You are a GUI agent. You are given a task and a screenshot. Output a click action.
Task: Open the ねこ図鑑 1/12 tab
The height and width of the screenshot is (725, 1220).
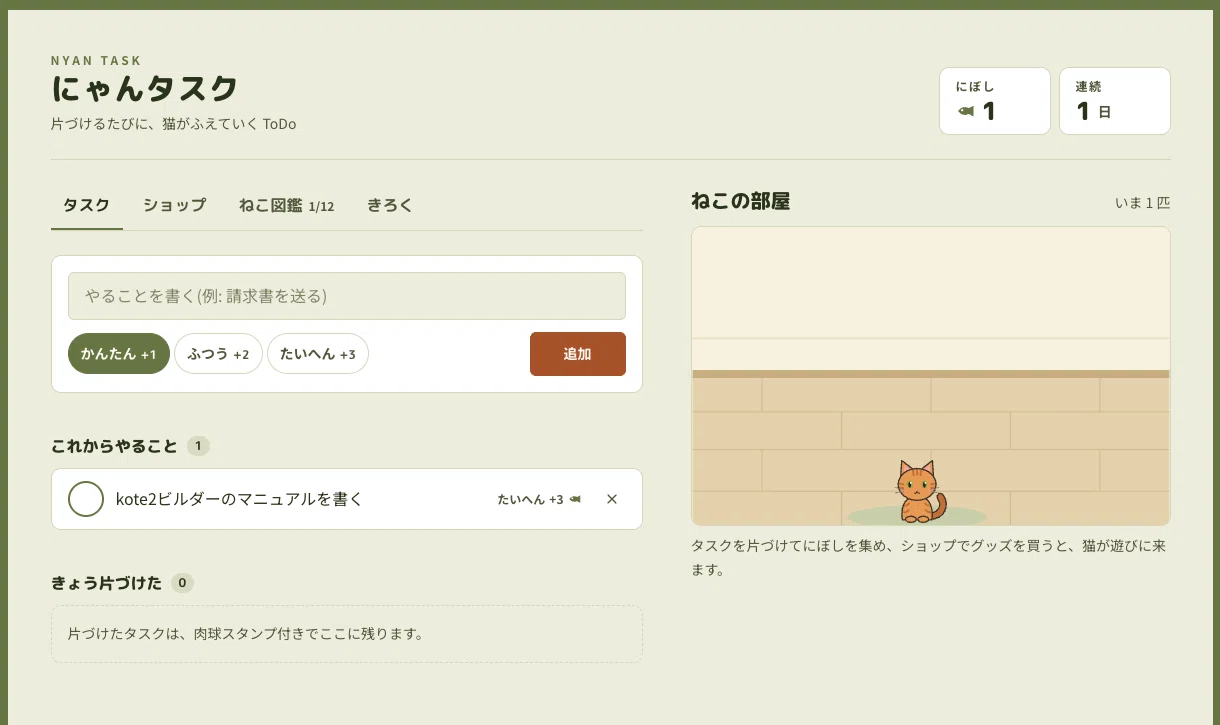[x=286, y=205]
